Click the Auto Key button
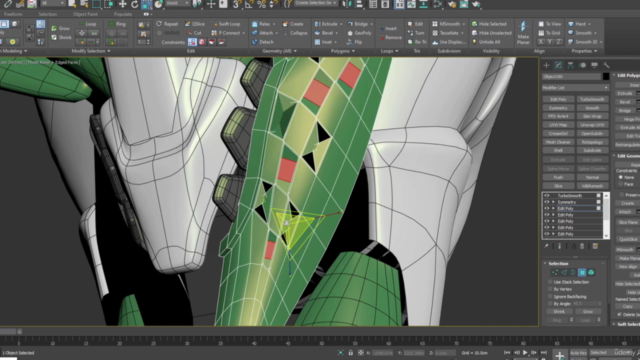The image size is (640, 360). 578,353
